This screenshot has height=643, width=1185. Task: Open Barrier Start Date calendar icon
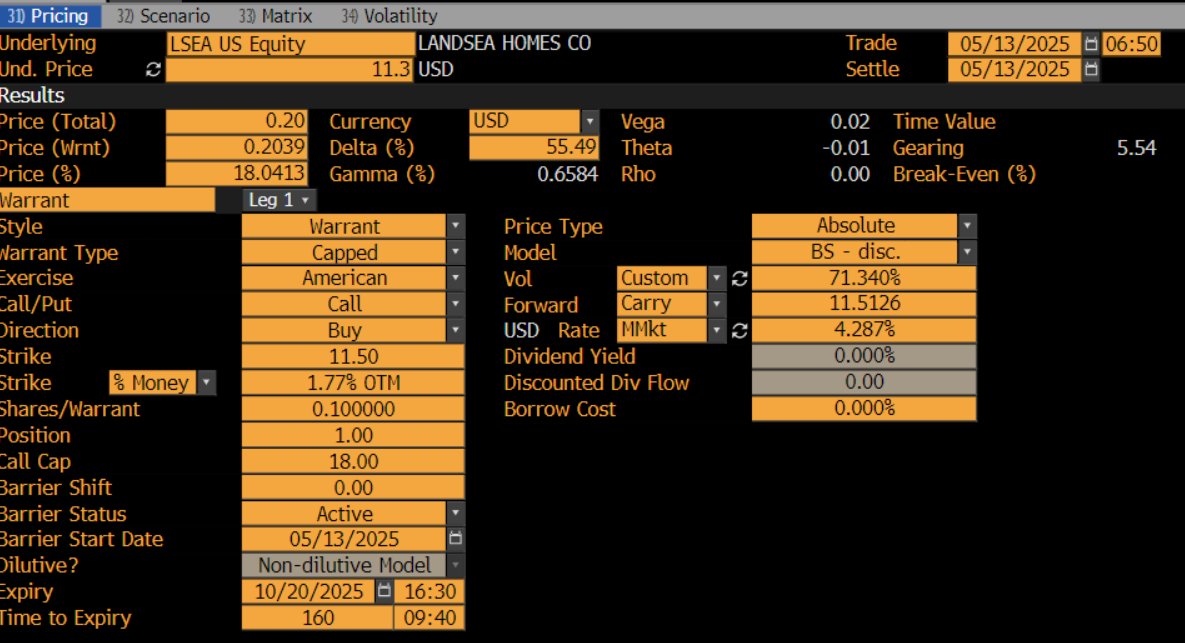456,539
